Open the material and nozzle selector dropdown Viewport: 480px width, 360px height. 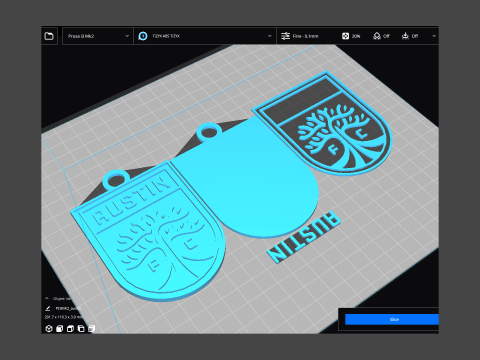[x=205, y=36]
